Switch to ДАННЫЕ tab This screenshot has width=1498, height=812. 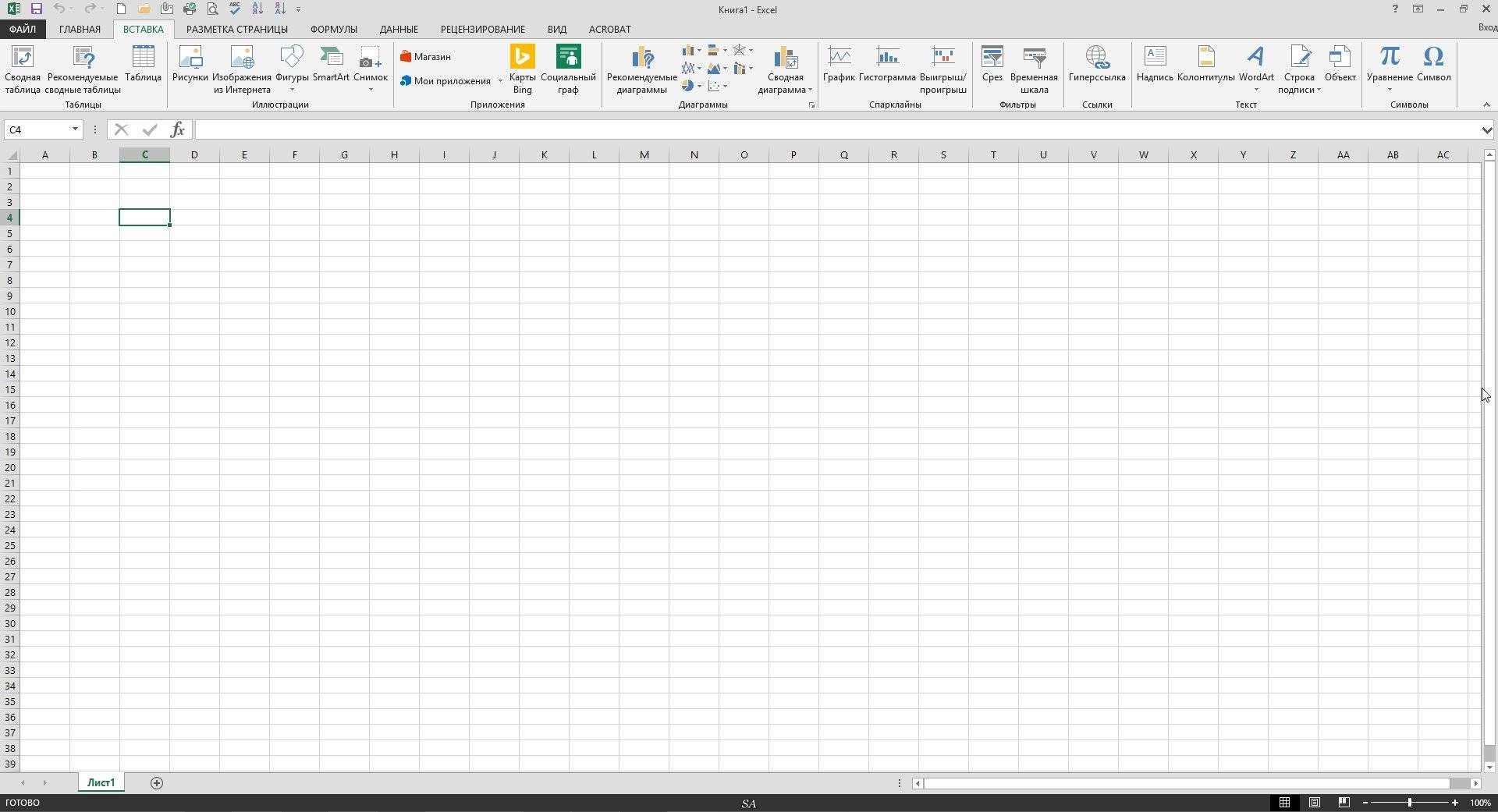[399, 29]
